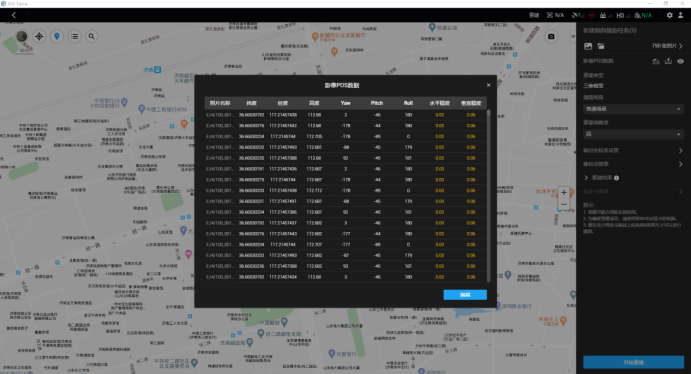This screenshot has width=691, height=374.
Task: Open the map search magnifier
Action: pyautogui.click(x=92, y=37)
